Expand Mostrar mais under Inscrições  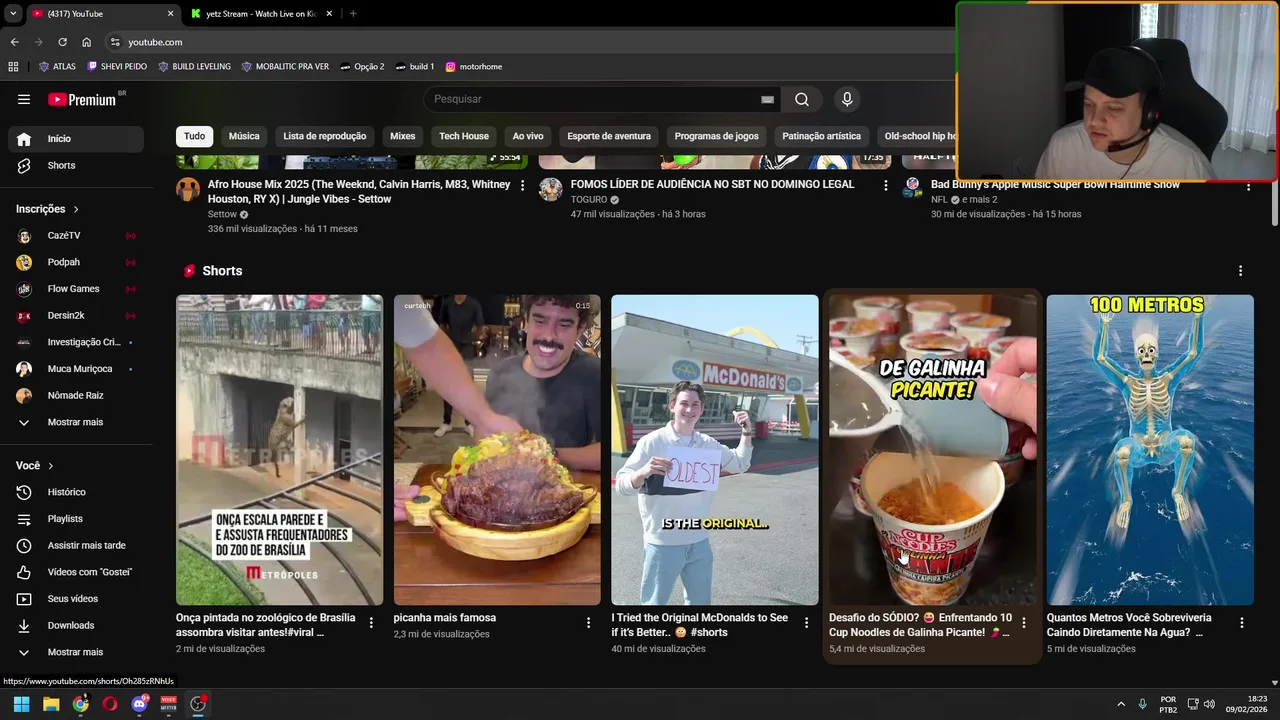[76, 422]
